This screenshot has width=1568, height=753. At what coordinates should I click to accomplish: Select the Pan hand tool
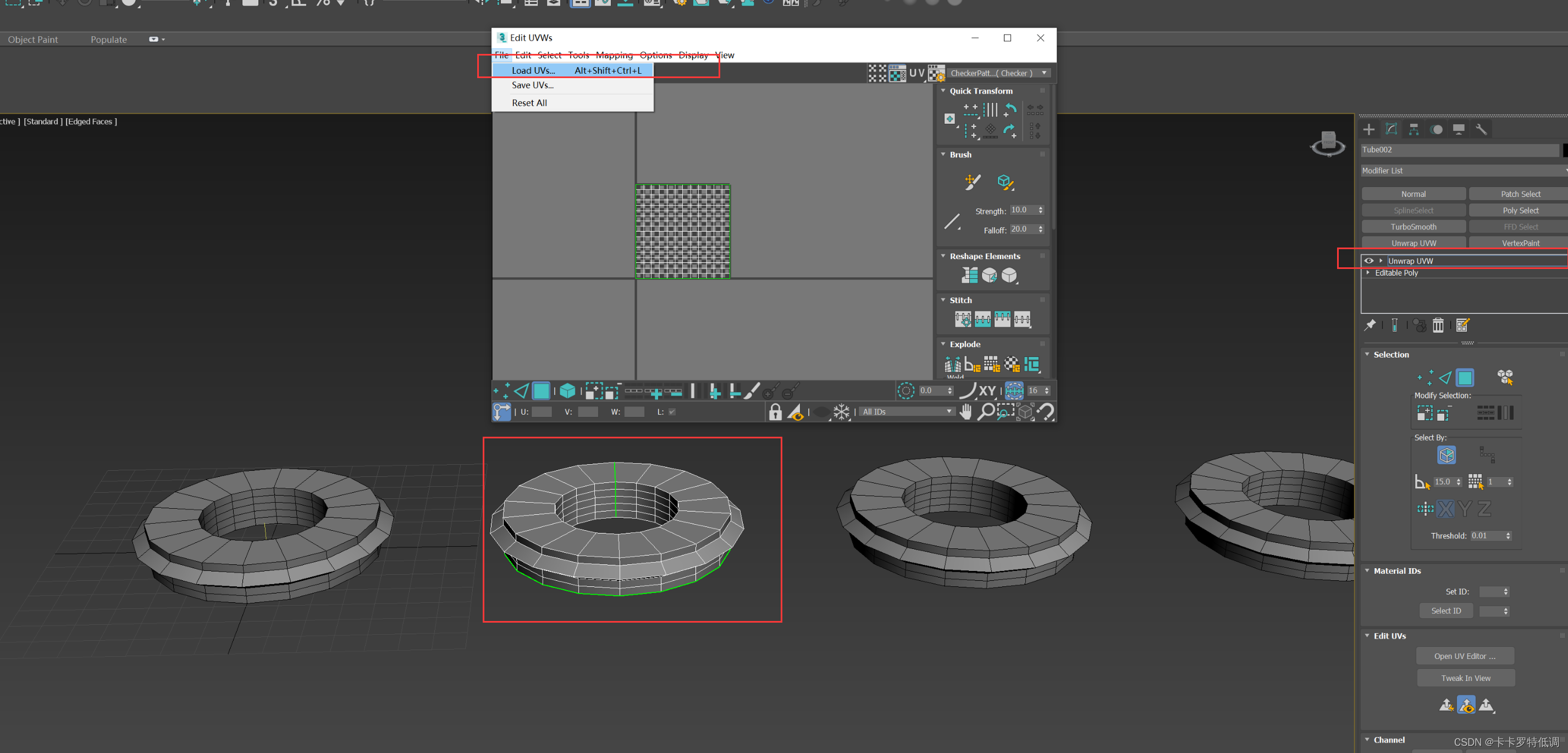[966, 412]
